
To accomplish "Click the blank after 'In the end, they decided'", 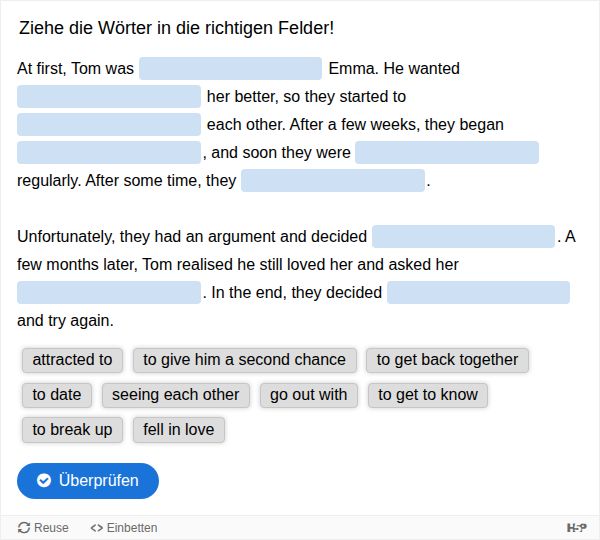I will tap(478, 293).
